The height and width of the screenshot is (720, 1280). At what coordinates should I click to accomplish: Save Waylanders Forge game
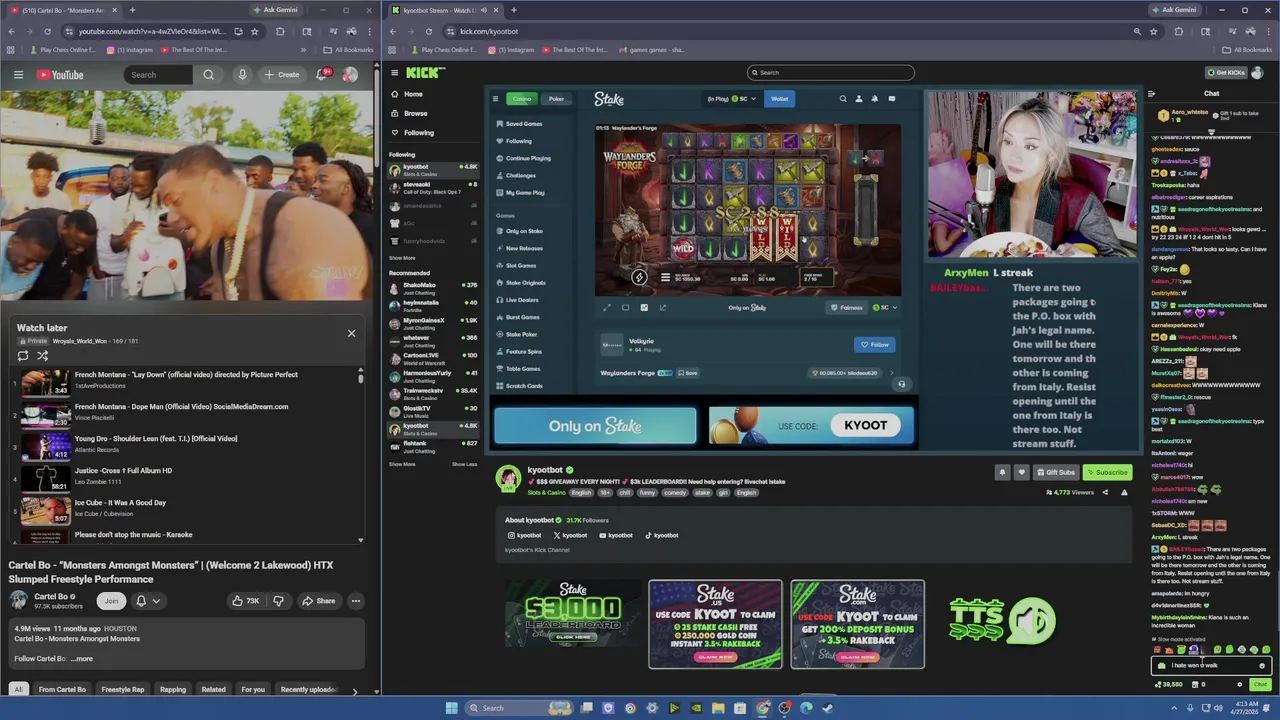click(688, 373)
